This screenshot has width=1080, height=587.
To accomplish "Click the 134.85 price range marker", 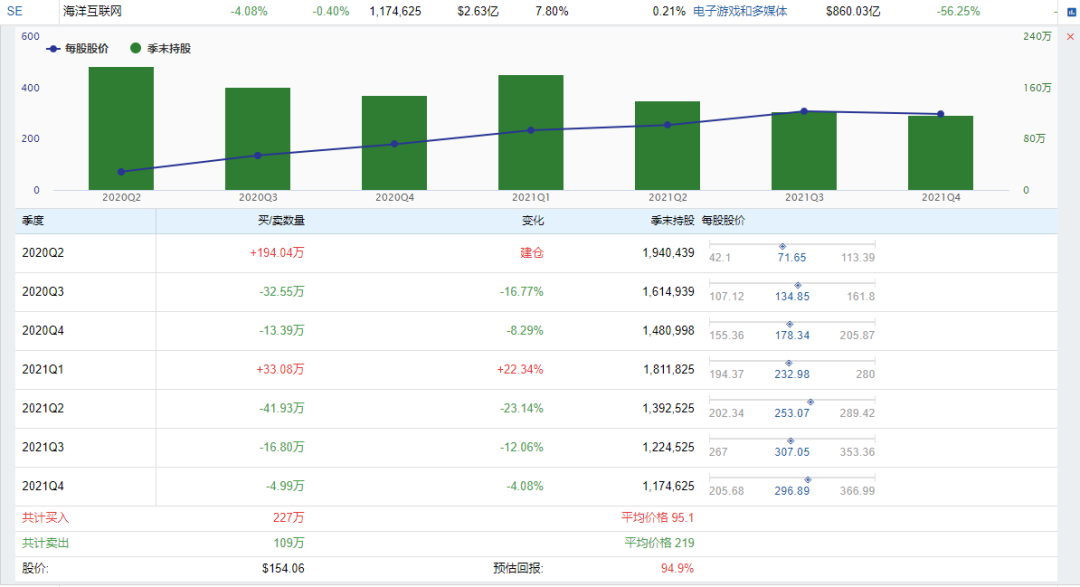I will coord(798,285).
